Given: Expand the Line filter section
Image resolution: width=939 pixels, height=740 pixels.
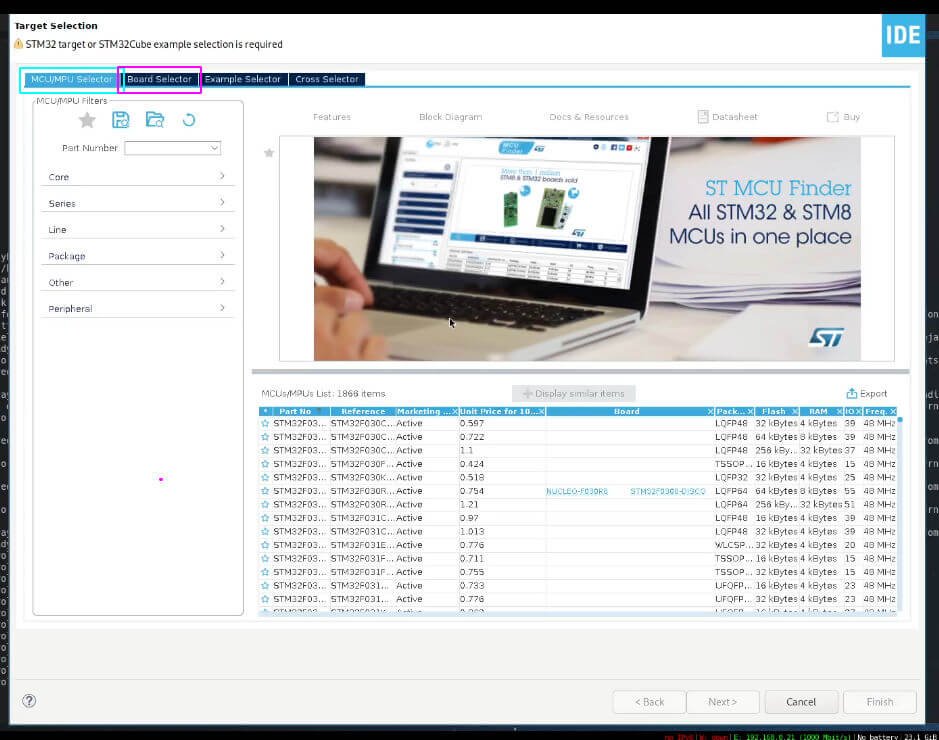Looking at the screenshot, I should [137, 229].
